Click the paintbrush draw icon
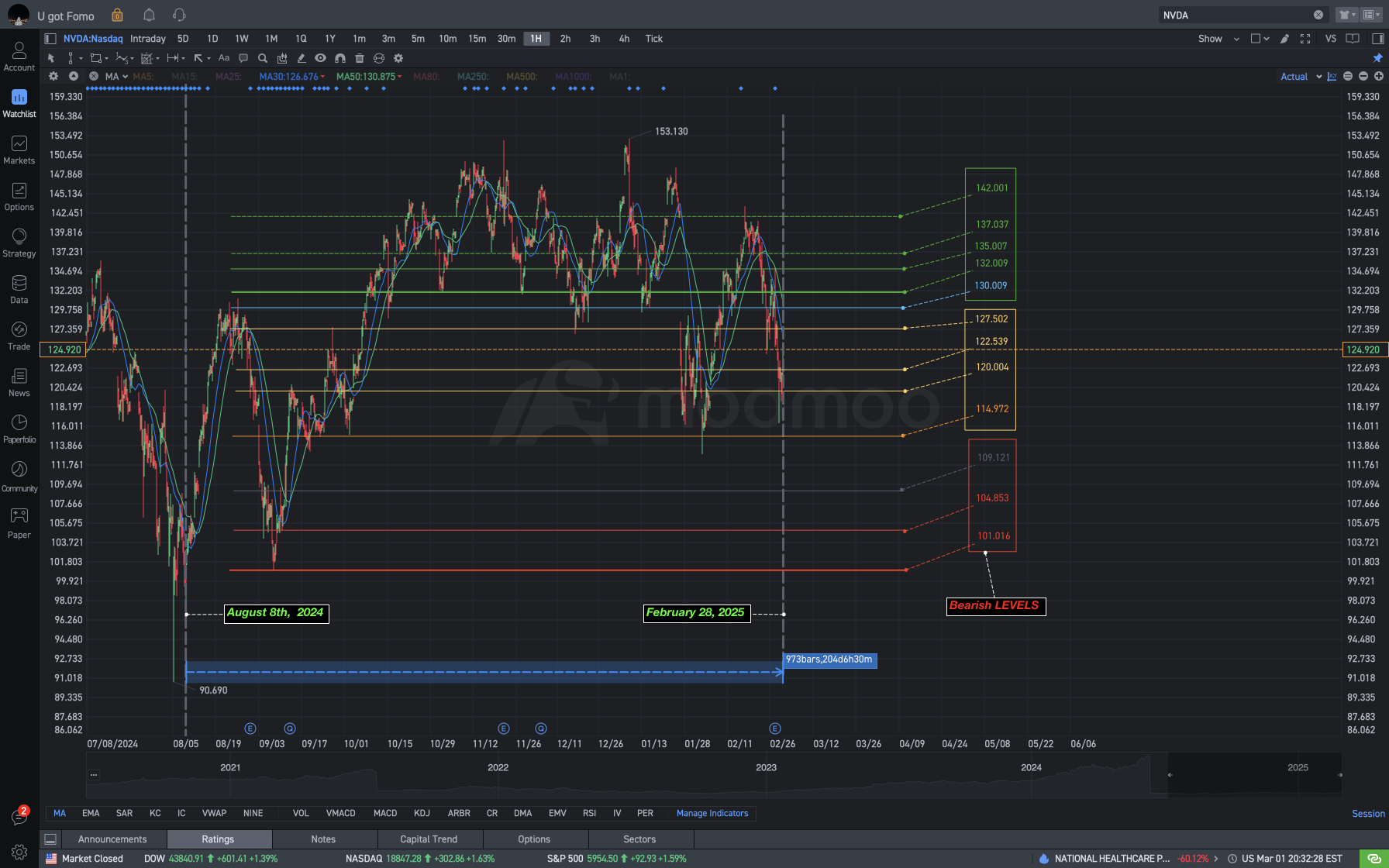Viewport: 1389px width, 868px height. pos(1284,39)
